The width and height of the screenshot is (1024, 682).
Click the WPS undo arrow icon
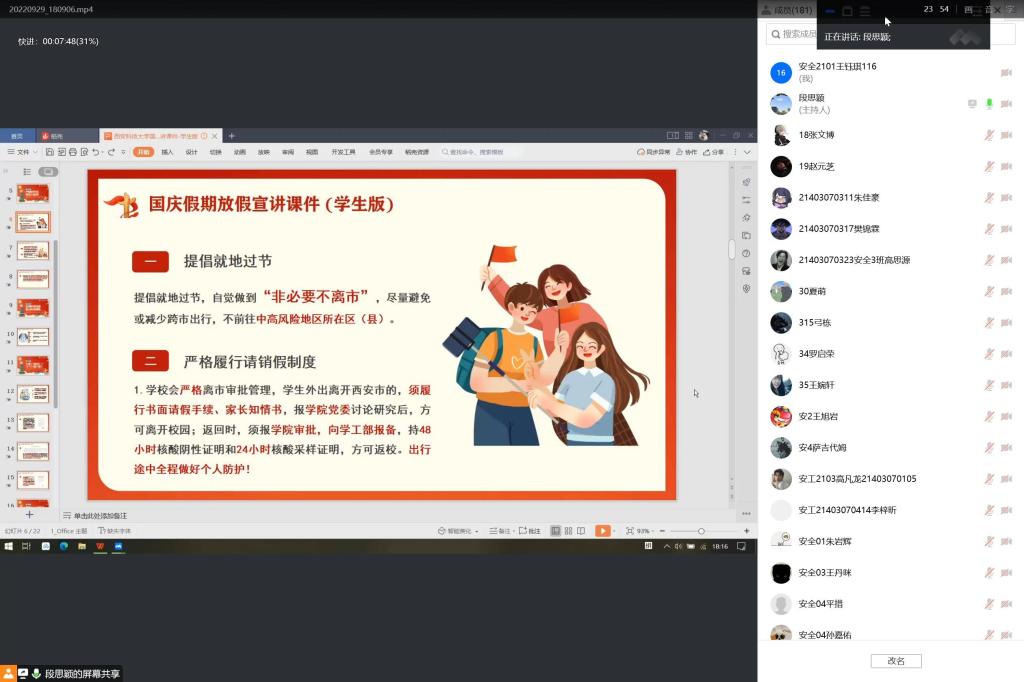pyautogui.click(x=96, y=152)
